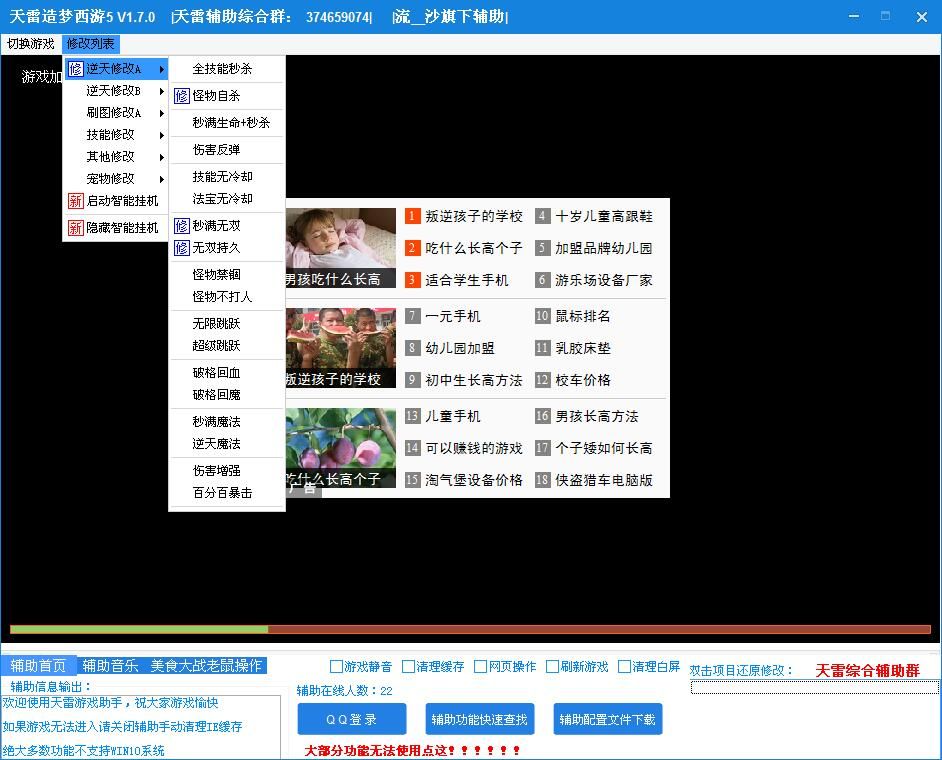Open the 切换游戏 menu
This screenshot has height=760, width=942.
click(31, 44)
